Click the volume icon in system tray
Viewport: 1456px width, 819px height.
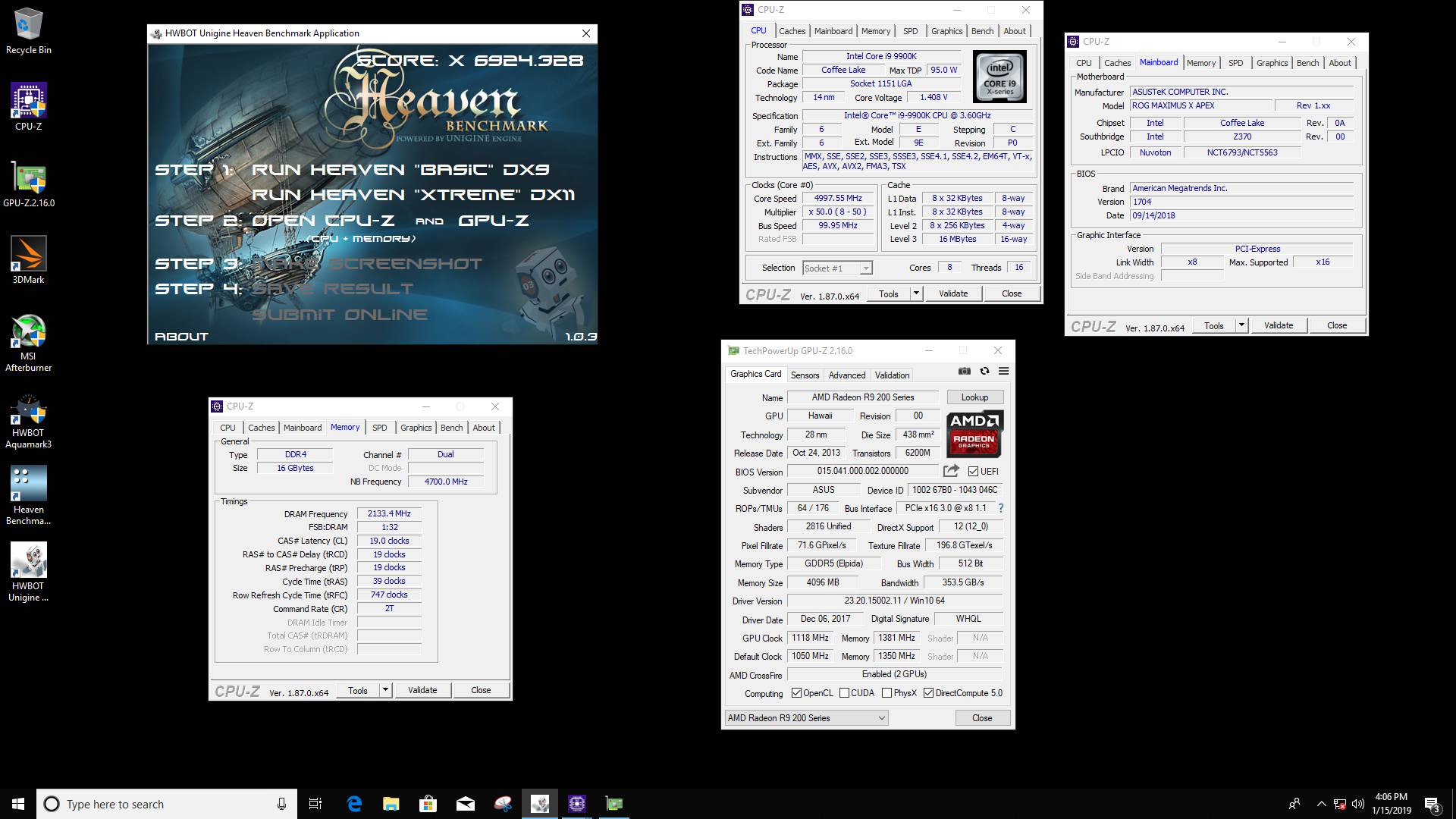pos(1357,804)
